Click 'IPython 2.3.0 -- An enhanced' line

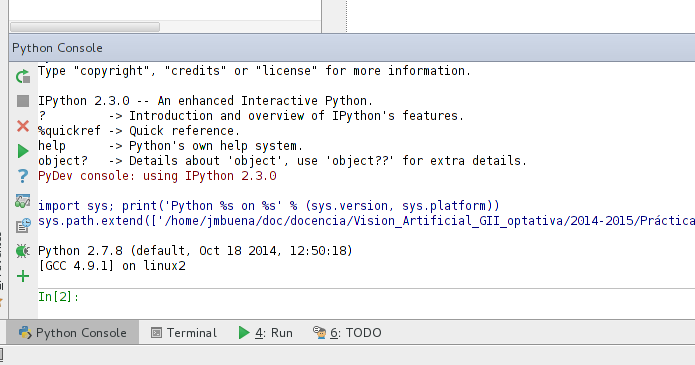click(x=206, y=101)
